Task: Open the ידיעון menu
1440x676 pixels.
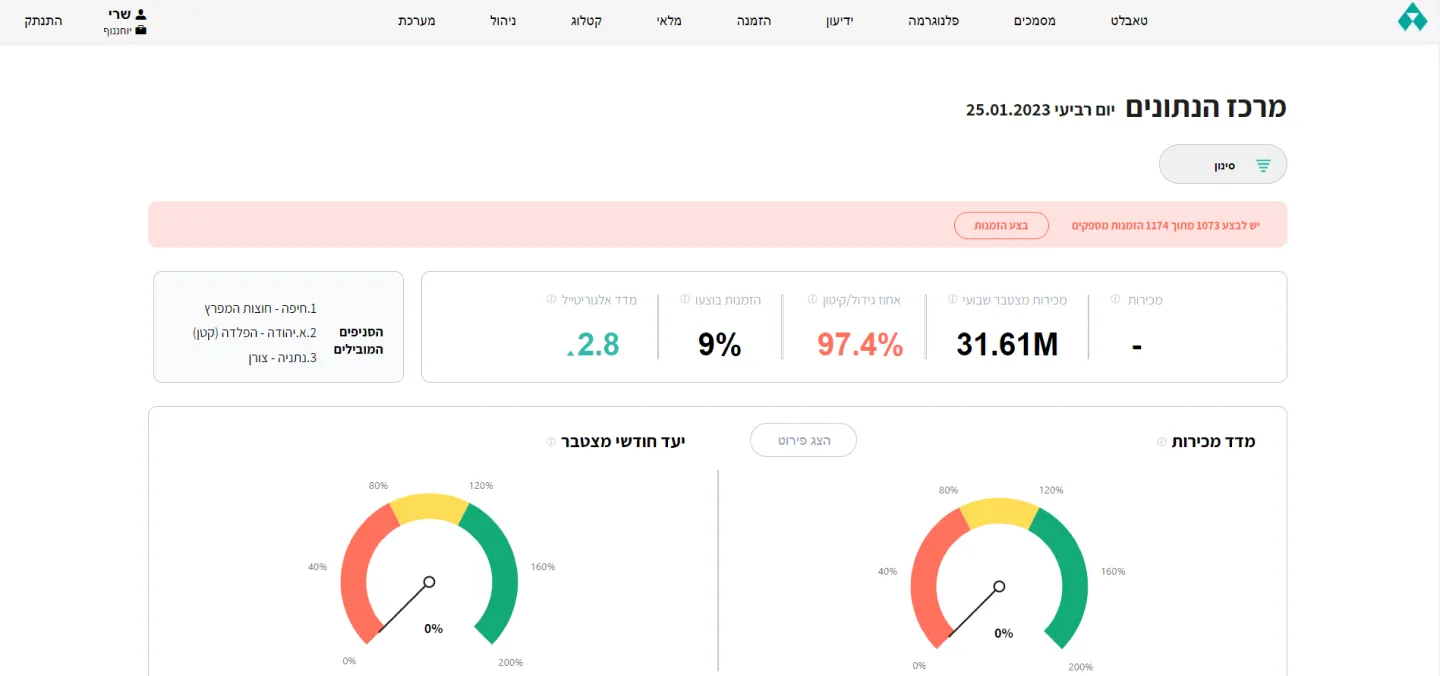Action: point(842,20)
